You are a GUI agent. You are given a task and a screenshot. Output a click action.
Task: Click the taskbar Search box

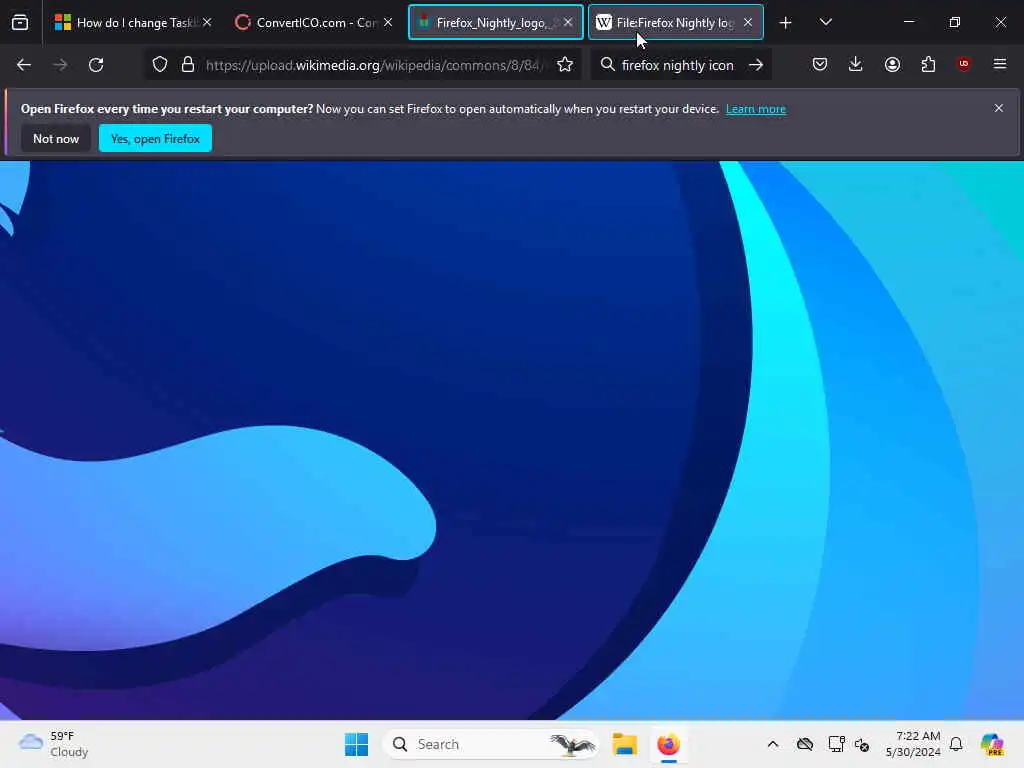490,744
